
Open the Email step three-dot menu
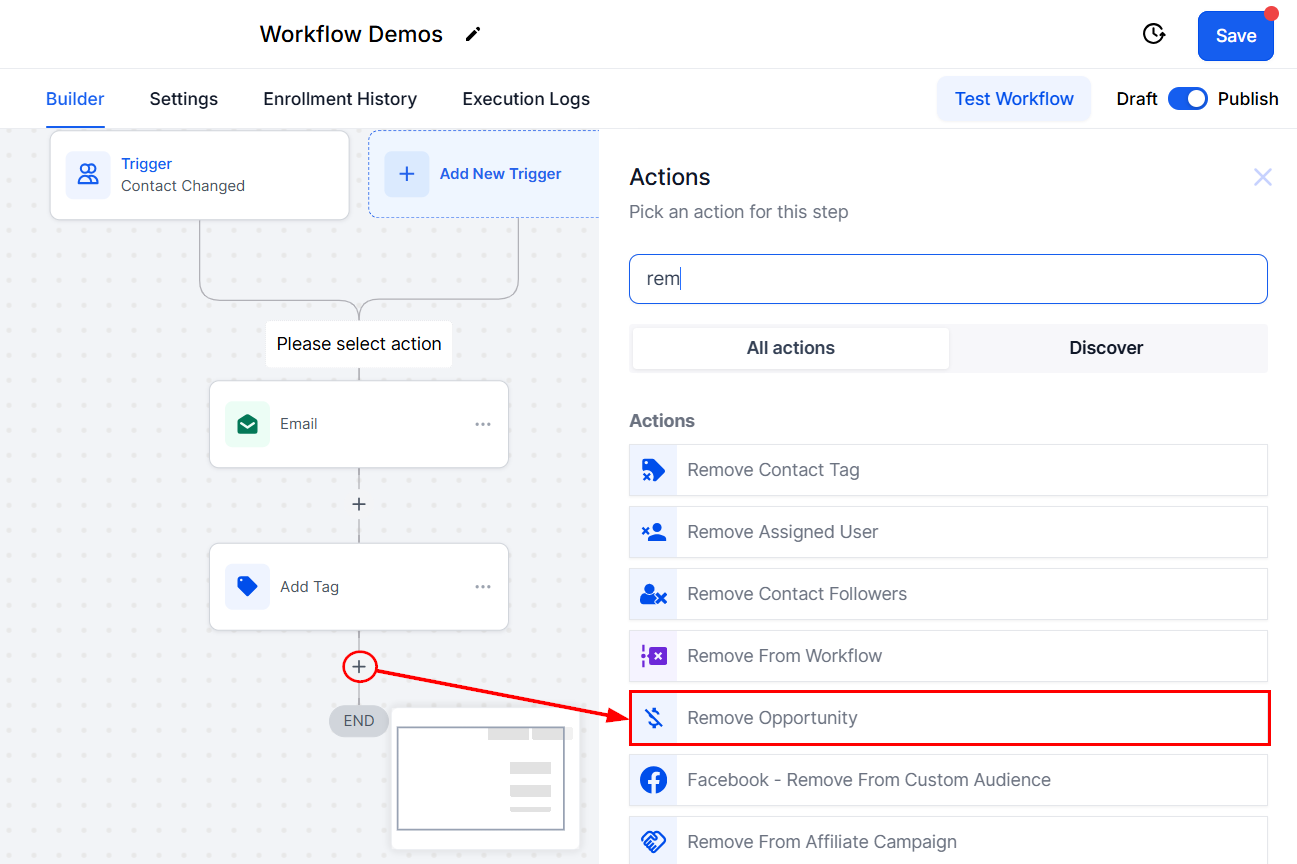(483, 424)
